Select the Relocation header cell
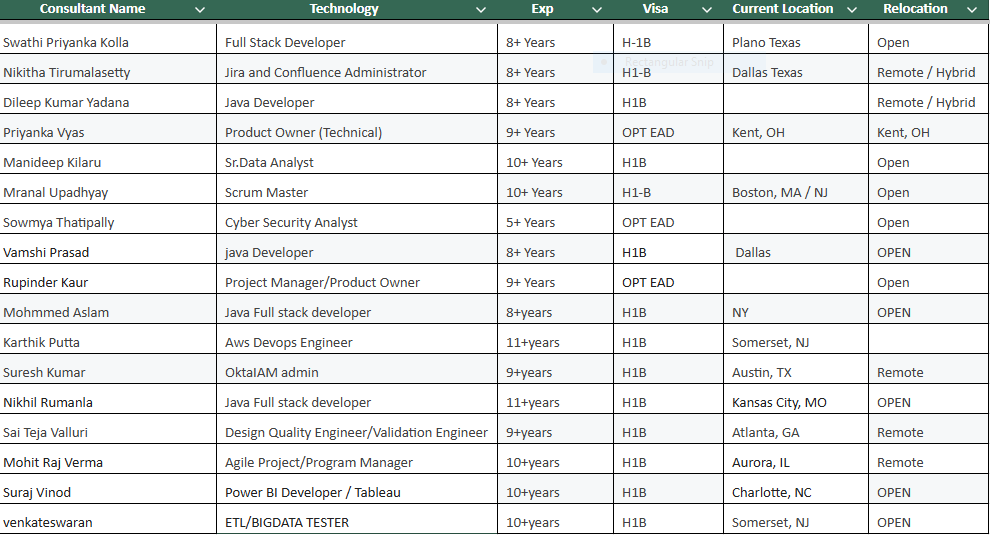Image resolution: width=990 pixels, height=535 pixels. (928, 9)
